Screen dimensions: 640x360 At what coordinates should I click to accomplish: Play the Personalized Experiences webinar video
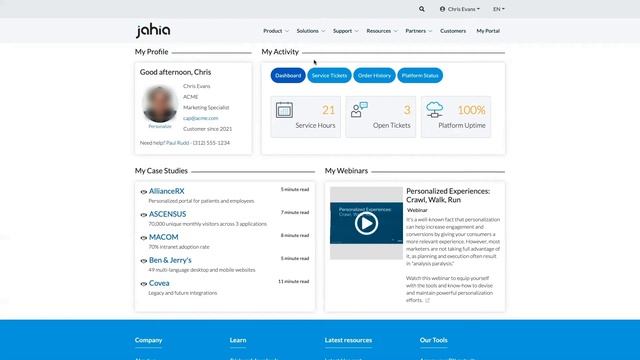coord(366,223)
